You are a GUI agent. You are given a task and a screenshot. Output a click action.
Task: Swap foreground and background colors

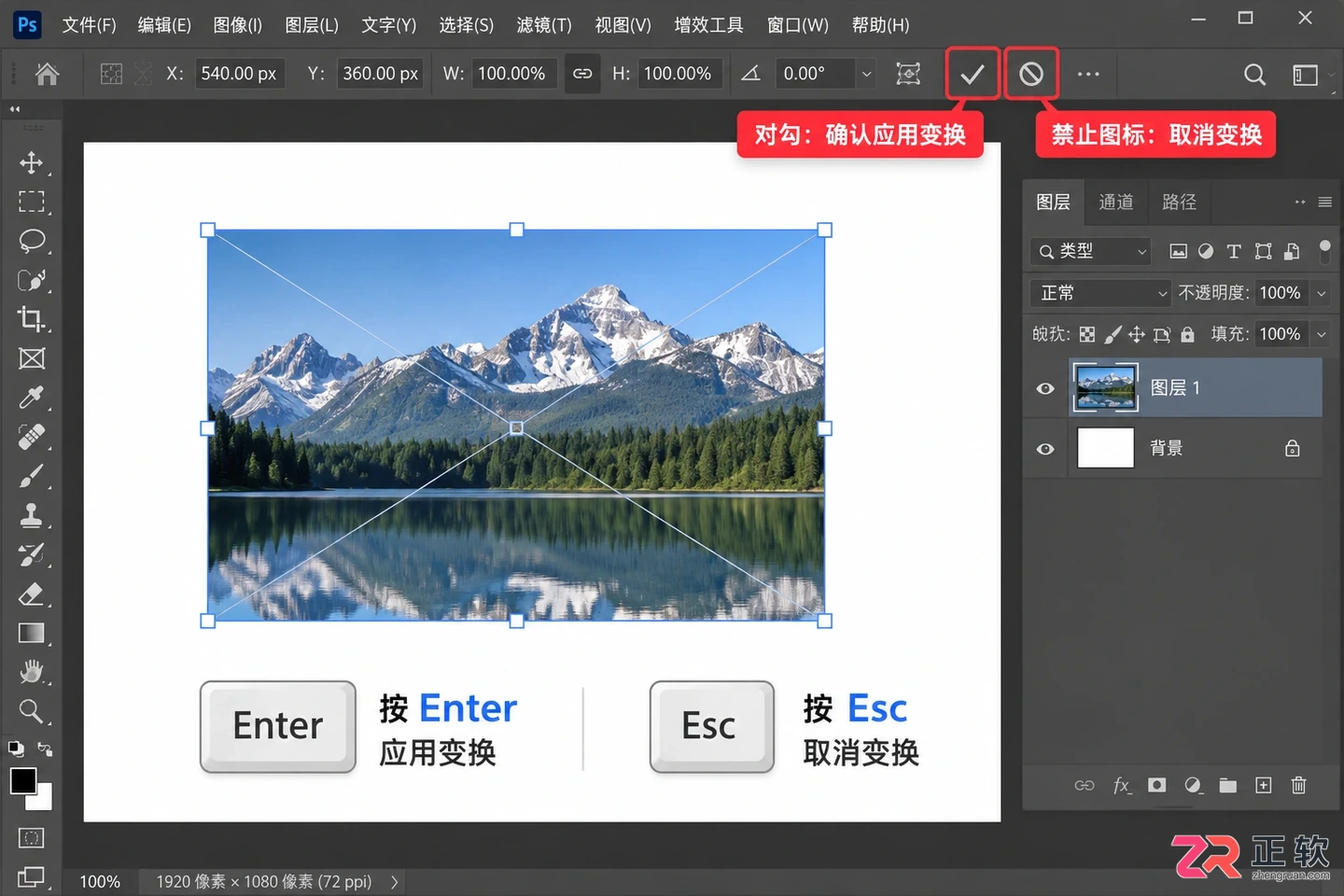[44, 749]
